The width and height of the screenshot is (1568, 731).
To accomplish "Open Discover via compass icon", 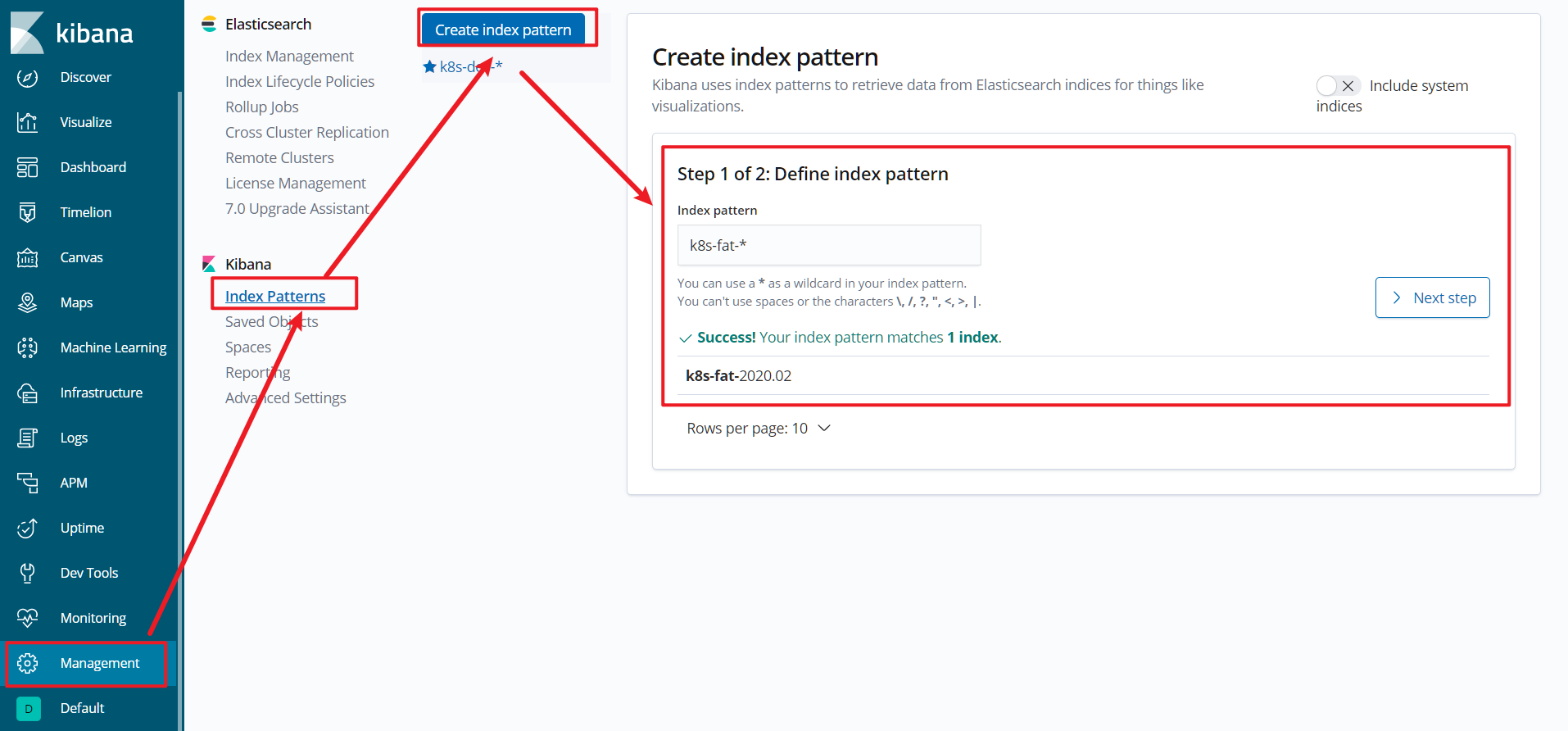I will [28, 78].
